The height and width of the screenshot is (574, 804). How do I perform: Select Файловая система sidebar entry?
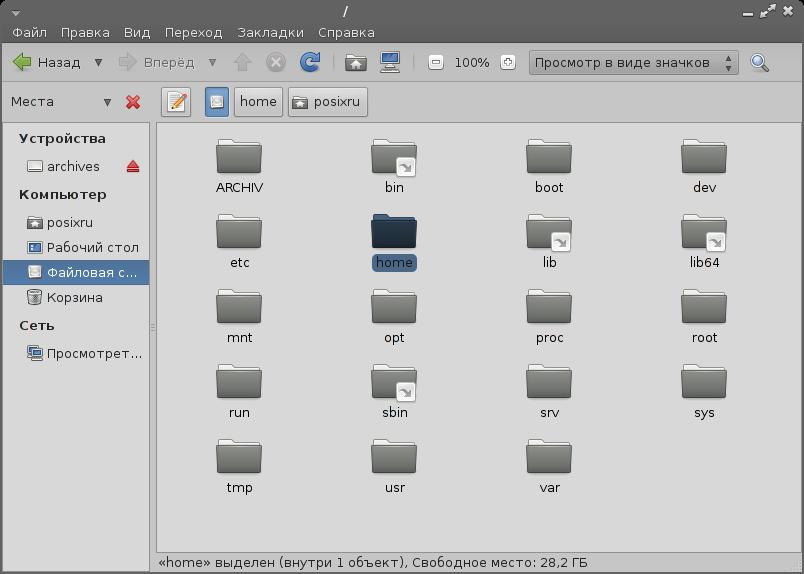(x=76, y=272)
